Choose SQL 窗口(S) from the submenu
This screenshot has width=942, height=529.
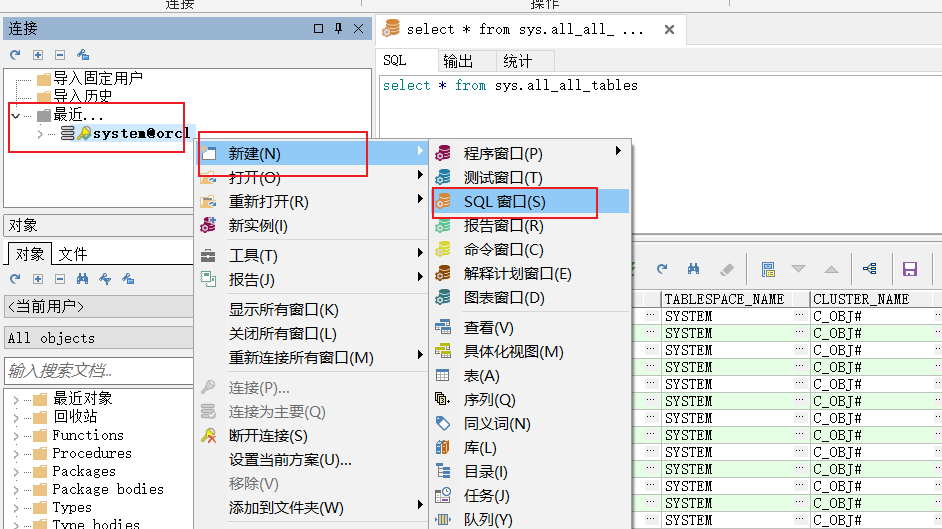530,202
